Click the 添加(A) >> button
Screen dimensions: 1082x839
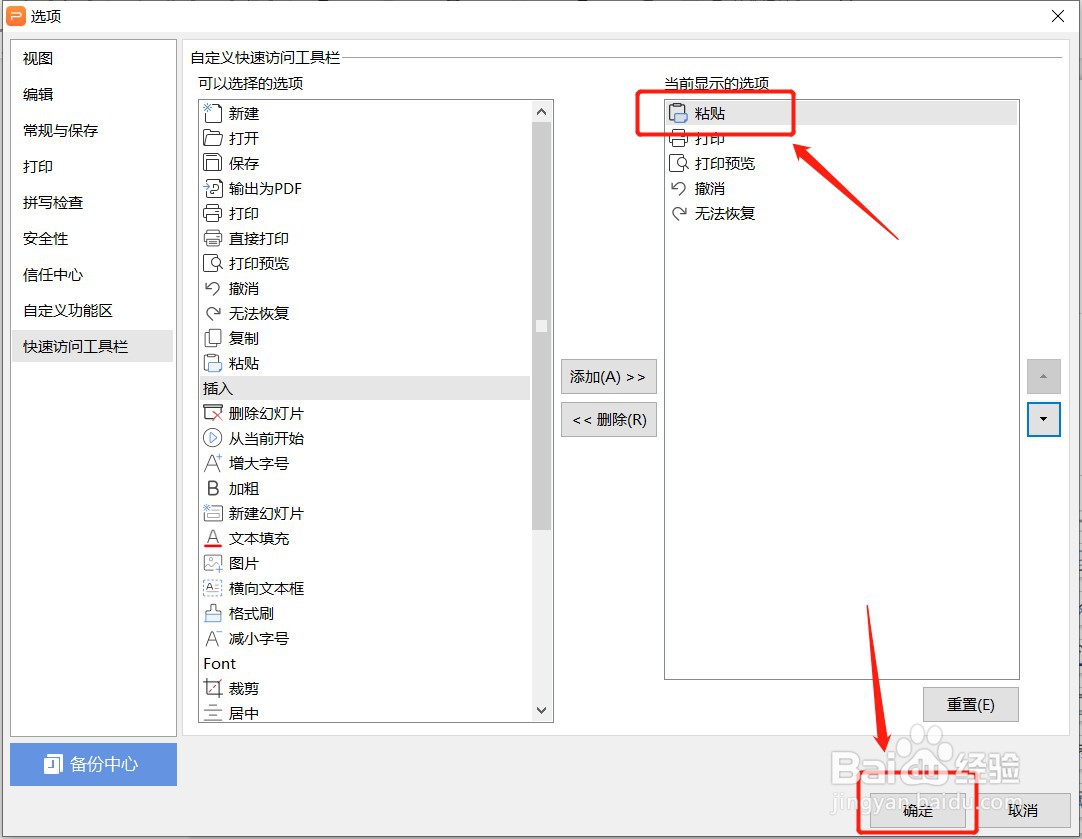[609, 377]
